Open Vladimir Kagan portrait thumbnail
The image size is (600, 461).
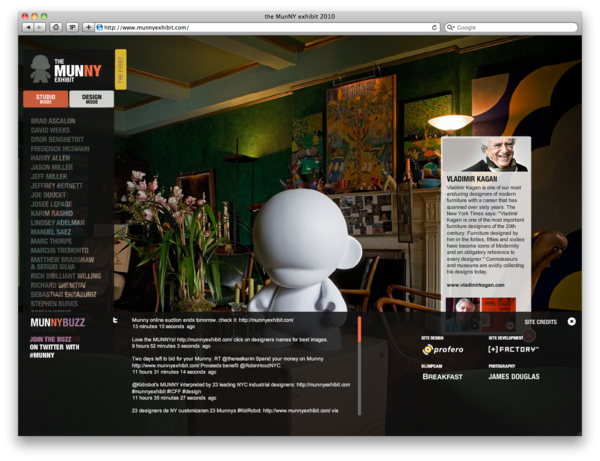click(x=463, y=314)
